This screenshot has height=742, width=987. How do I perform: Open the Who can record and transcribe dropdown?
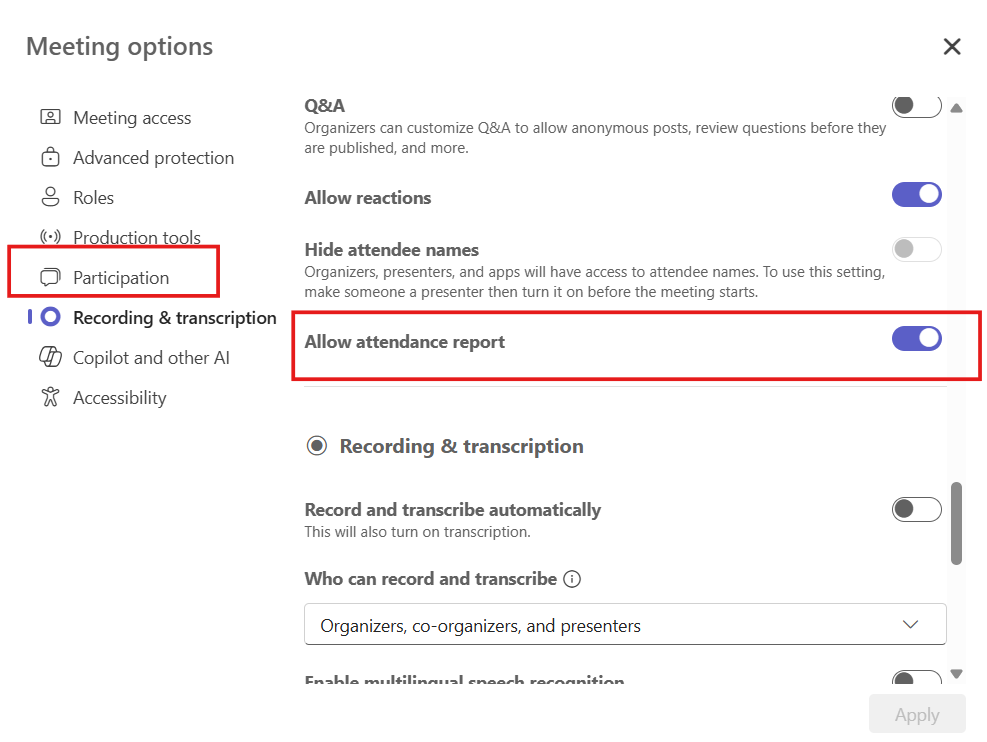coord(624,624)
